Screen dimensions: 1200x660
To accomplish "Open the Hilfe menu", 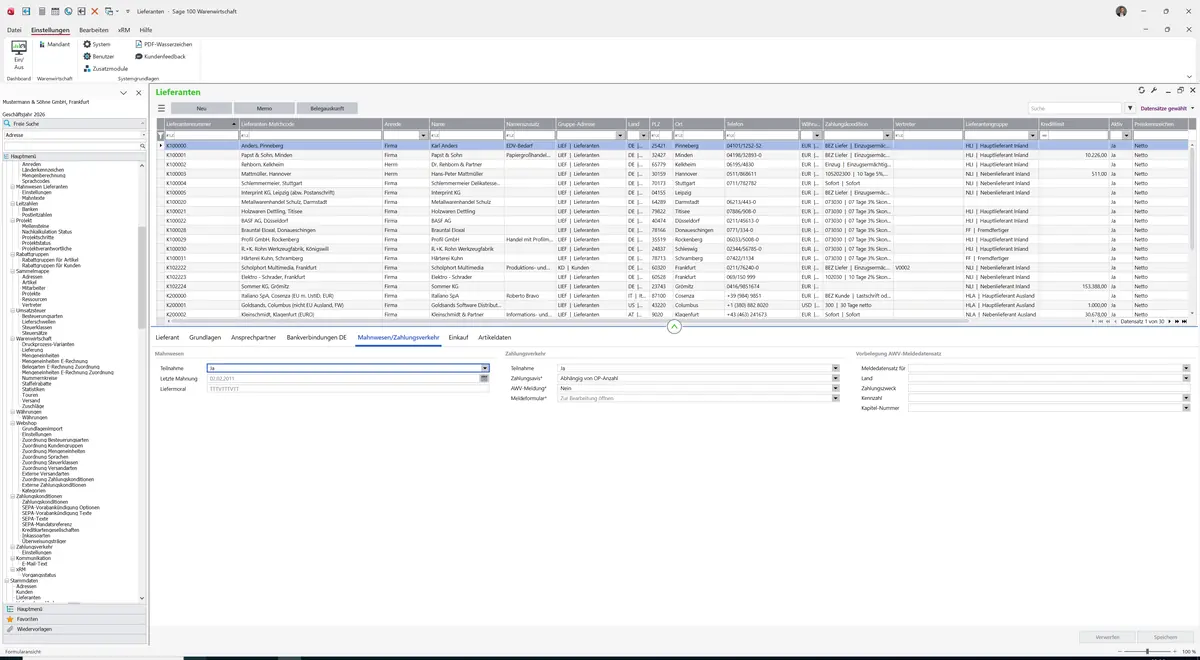I will [x=146, y=30].
